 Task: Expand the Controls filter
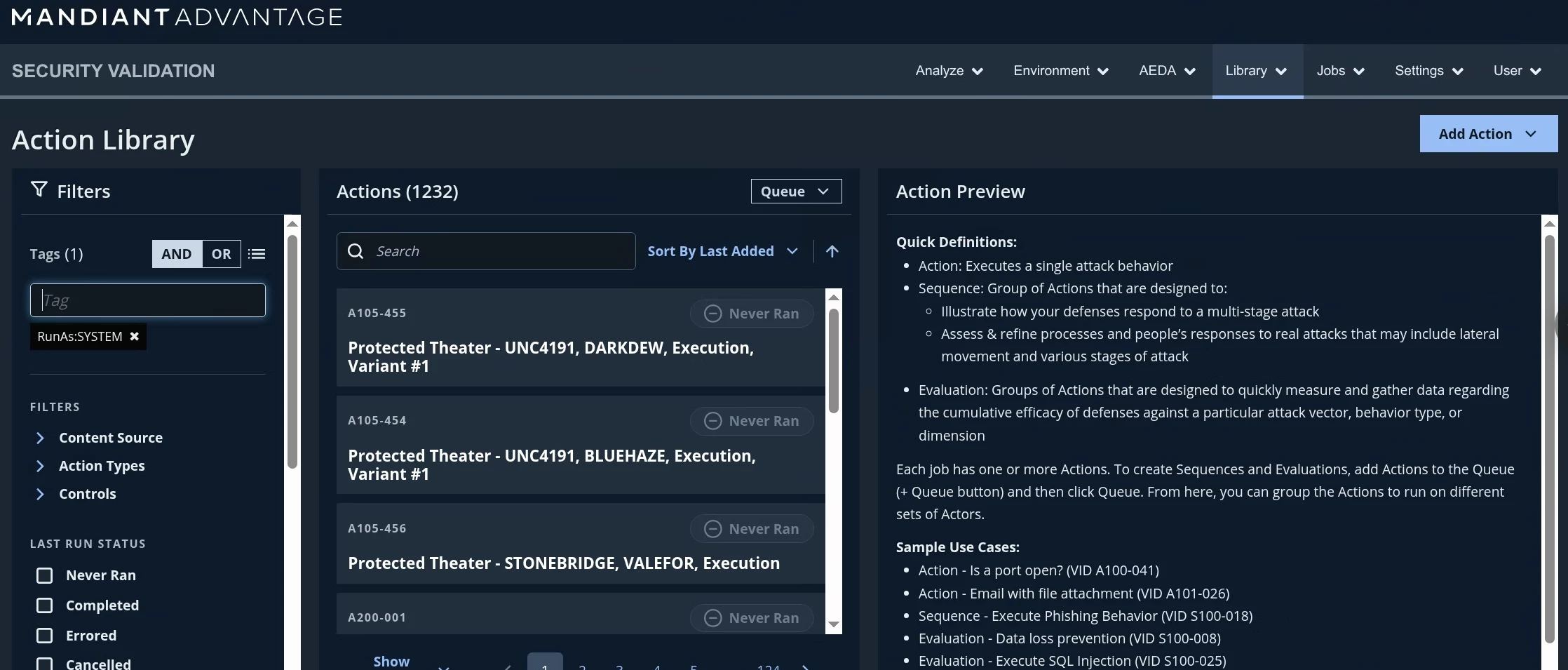(x=76, y=494)
